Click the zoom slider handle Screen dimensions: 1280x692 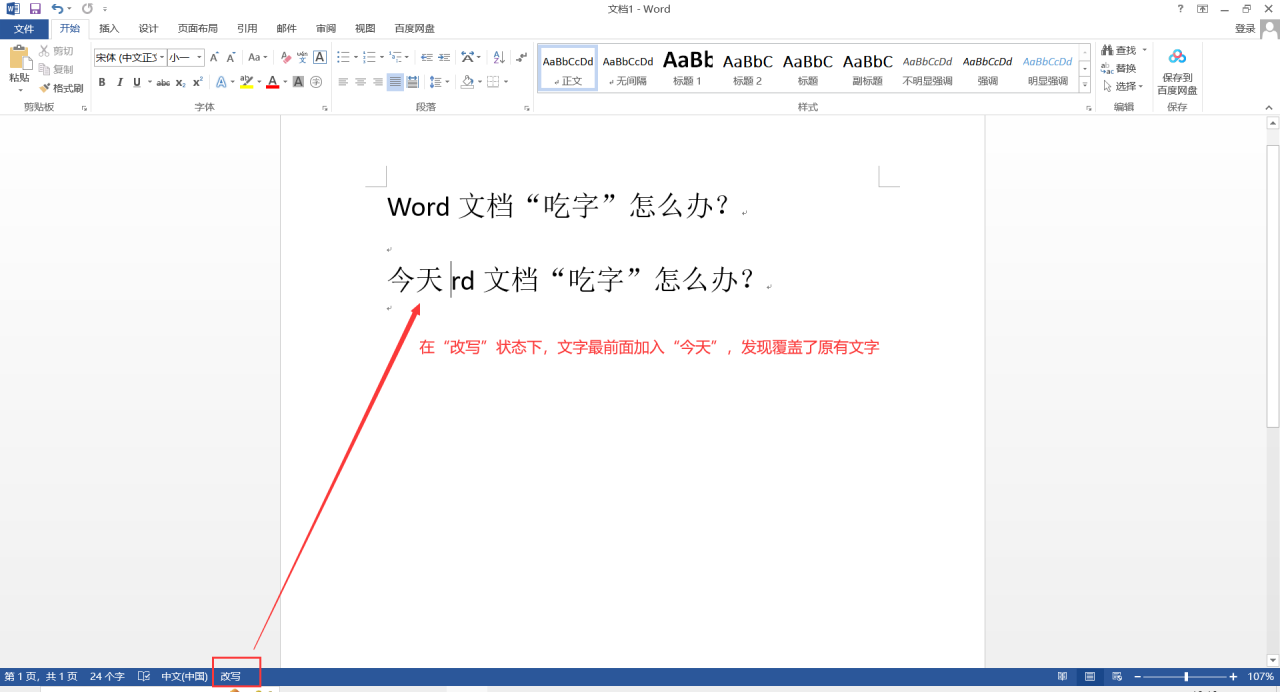click(x=1186, y=677)
